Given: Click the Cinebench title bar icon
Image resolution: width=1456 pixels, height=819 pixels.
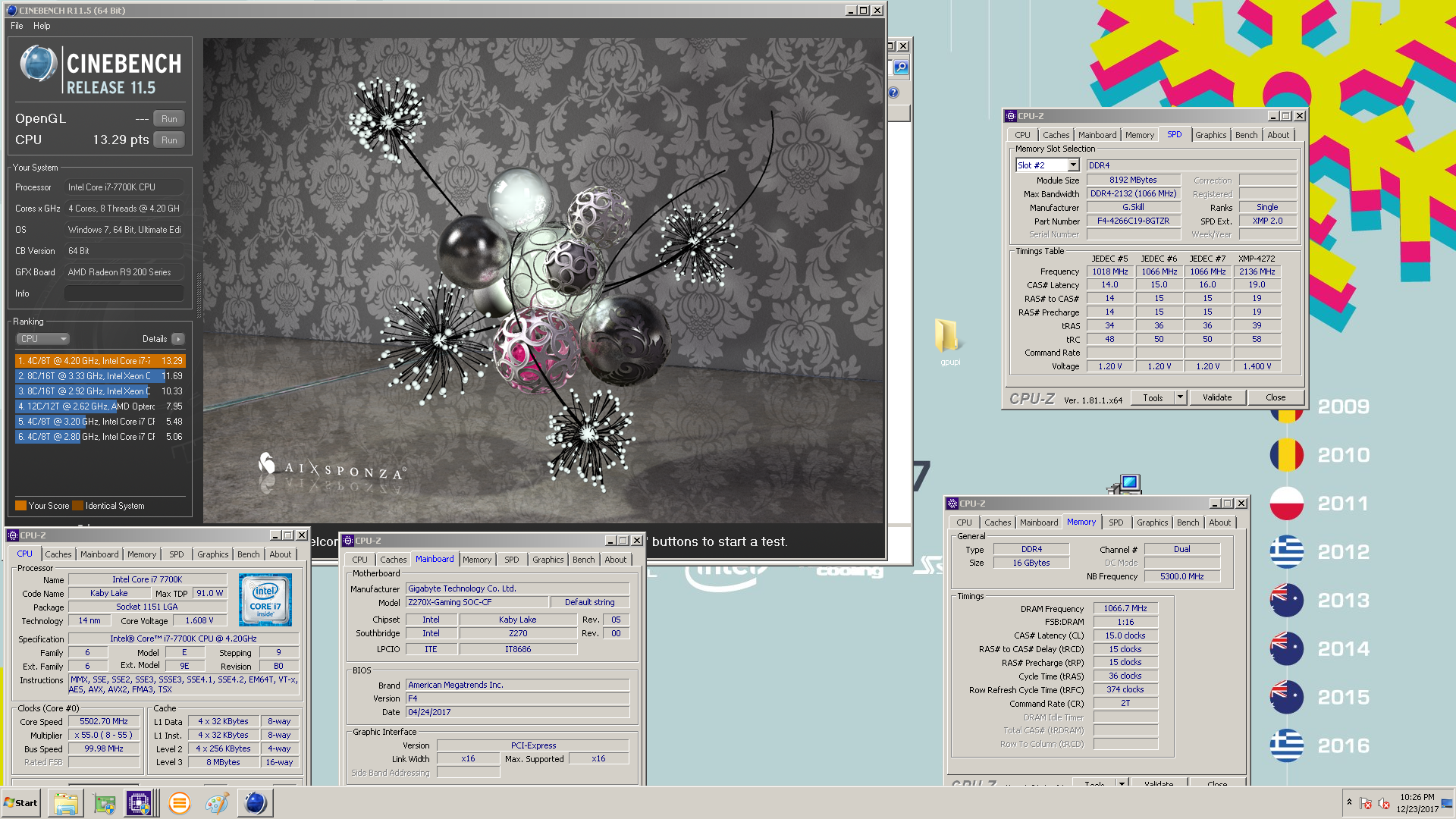Looking at the screenshot, I should [11, 10].
